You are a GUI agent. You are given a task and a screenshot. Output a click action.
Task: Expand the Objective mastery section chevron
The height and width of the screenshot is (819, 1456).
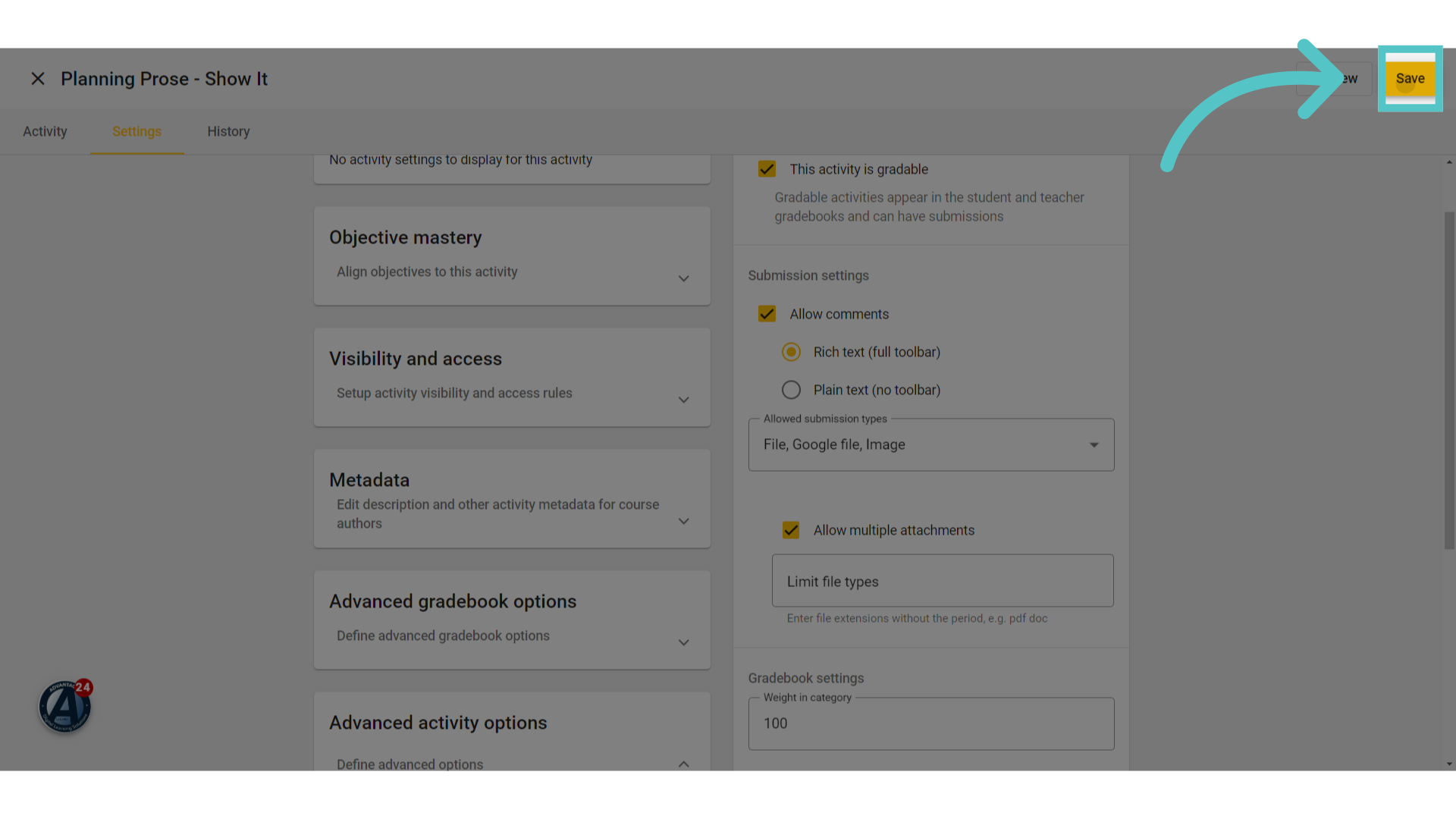[x=683, y=278]
